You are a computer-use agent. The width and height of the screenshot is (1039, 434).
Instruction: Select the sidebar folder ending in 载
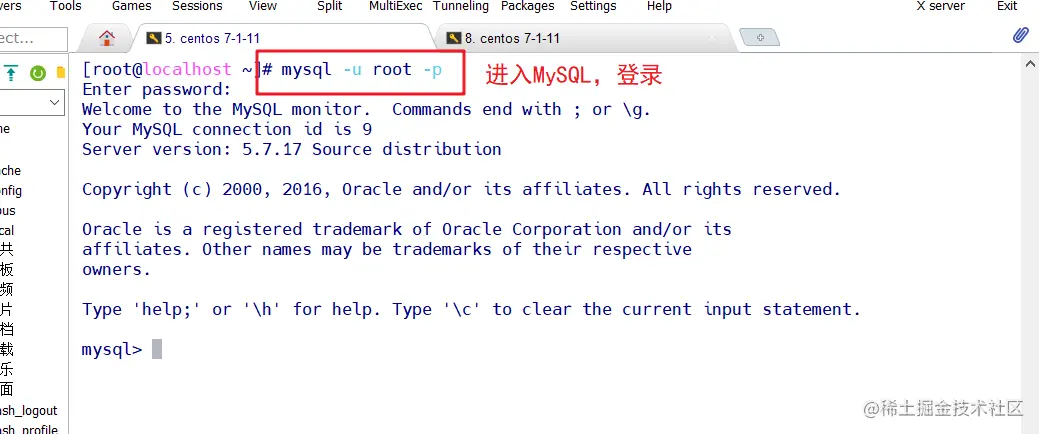(x=7, y=349)
